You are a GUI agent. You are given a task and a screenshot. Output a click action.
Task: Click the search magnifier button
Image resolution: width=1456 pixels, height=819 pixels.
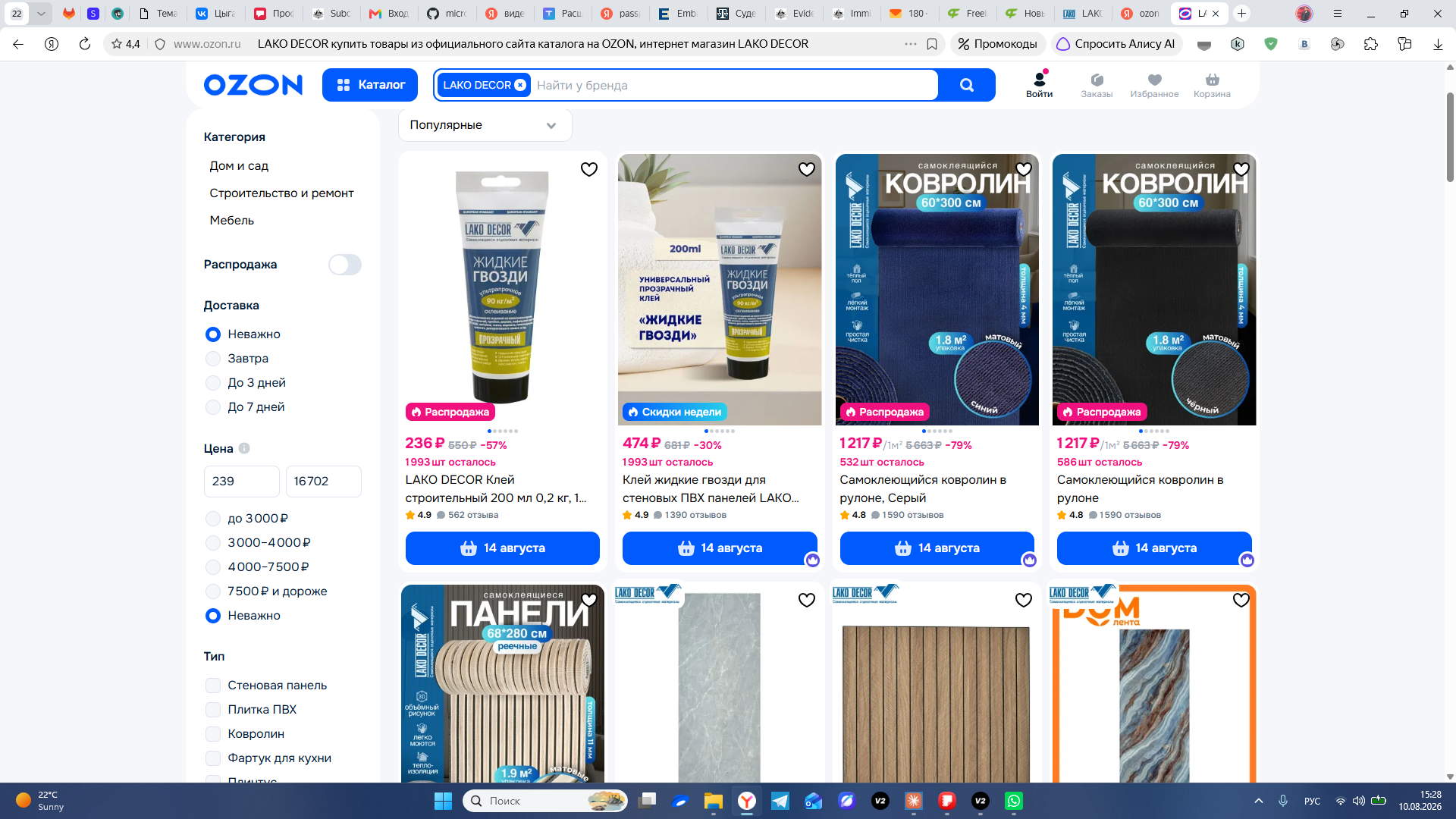[966, 85]
